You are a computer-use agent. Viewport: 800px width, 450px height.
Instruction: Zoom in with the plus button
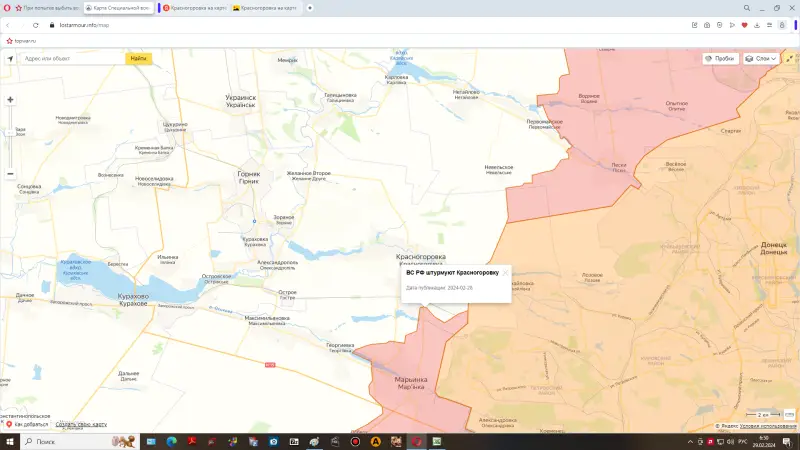tap(10, 100)
